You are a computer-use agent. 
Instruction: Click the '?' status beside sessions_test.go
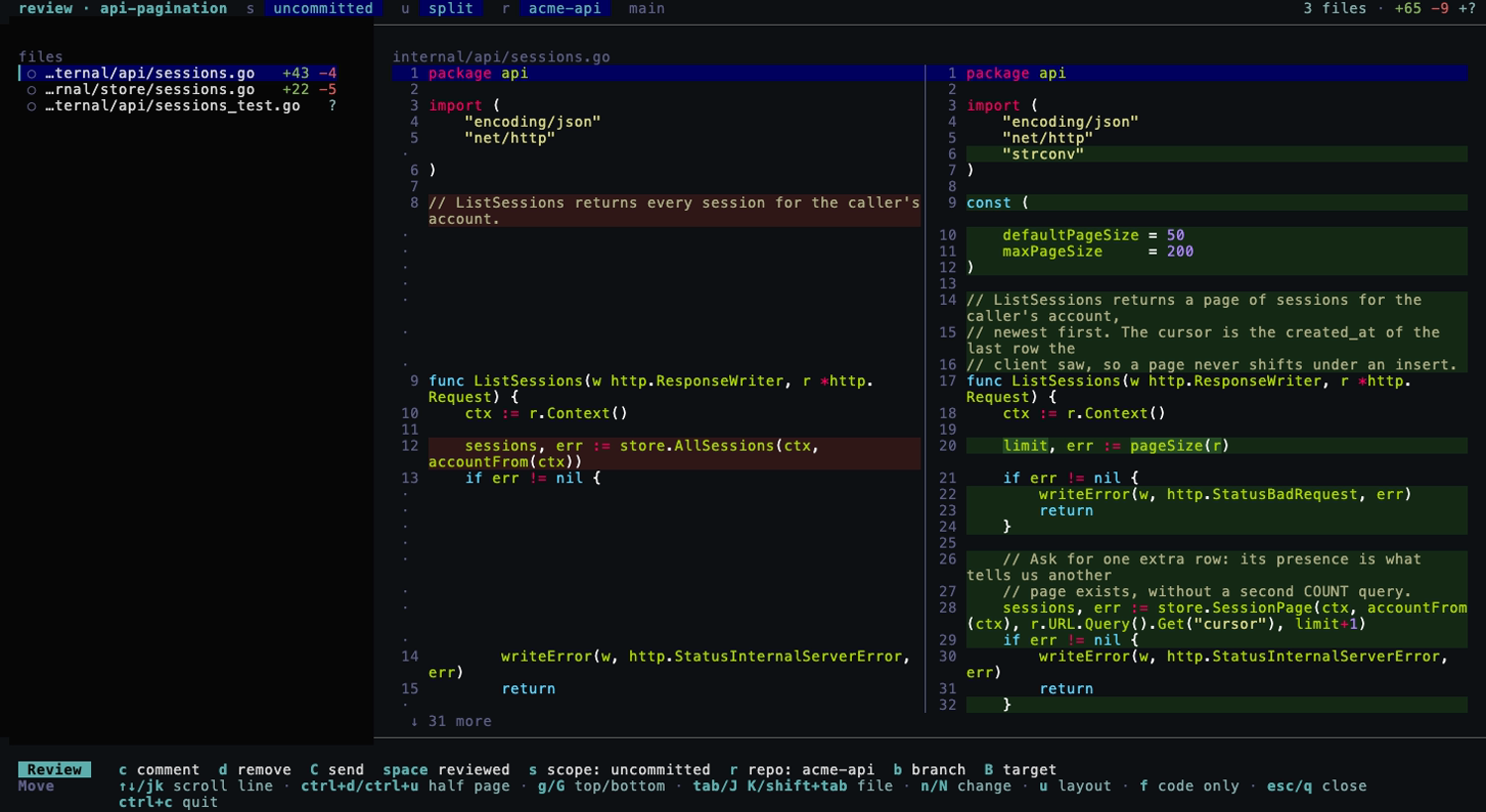click(x=332, y=106)
